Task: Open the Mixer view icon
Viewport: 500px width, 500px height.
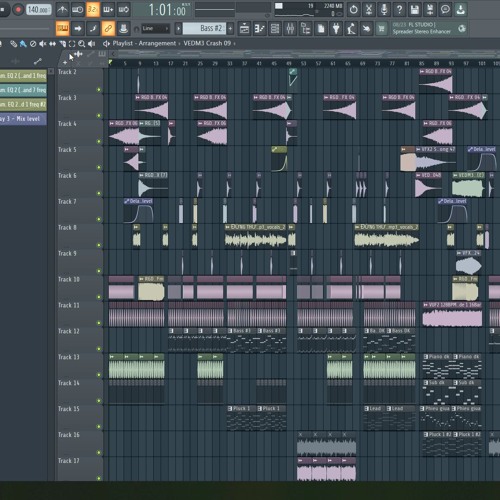Action: click(290, 29)
